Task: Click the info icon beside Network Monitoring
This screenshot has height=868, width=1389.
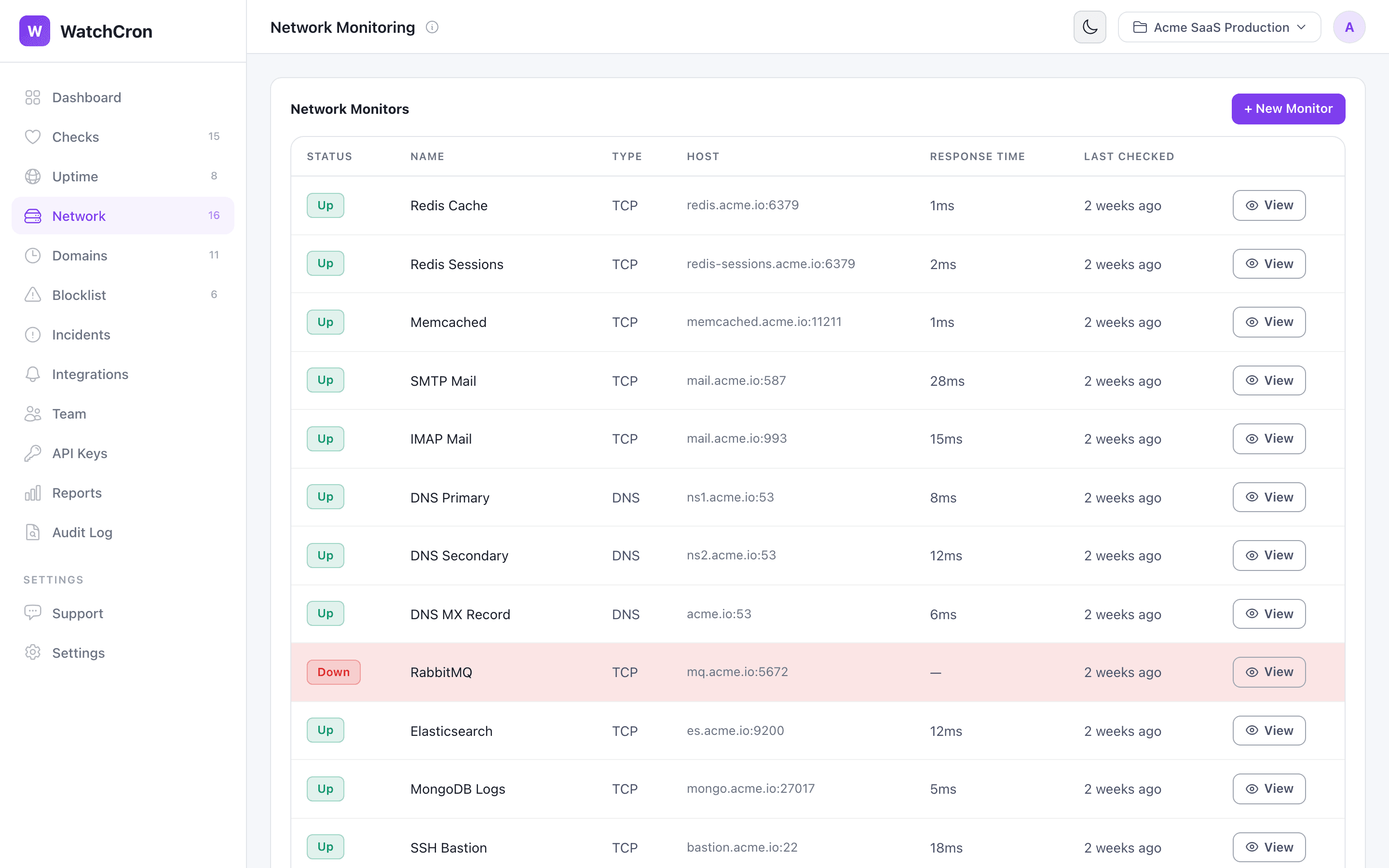Action: click(432, 27)
